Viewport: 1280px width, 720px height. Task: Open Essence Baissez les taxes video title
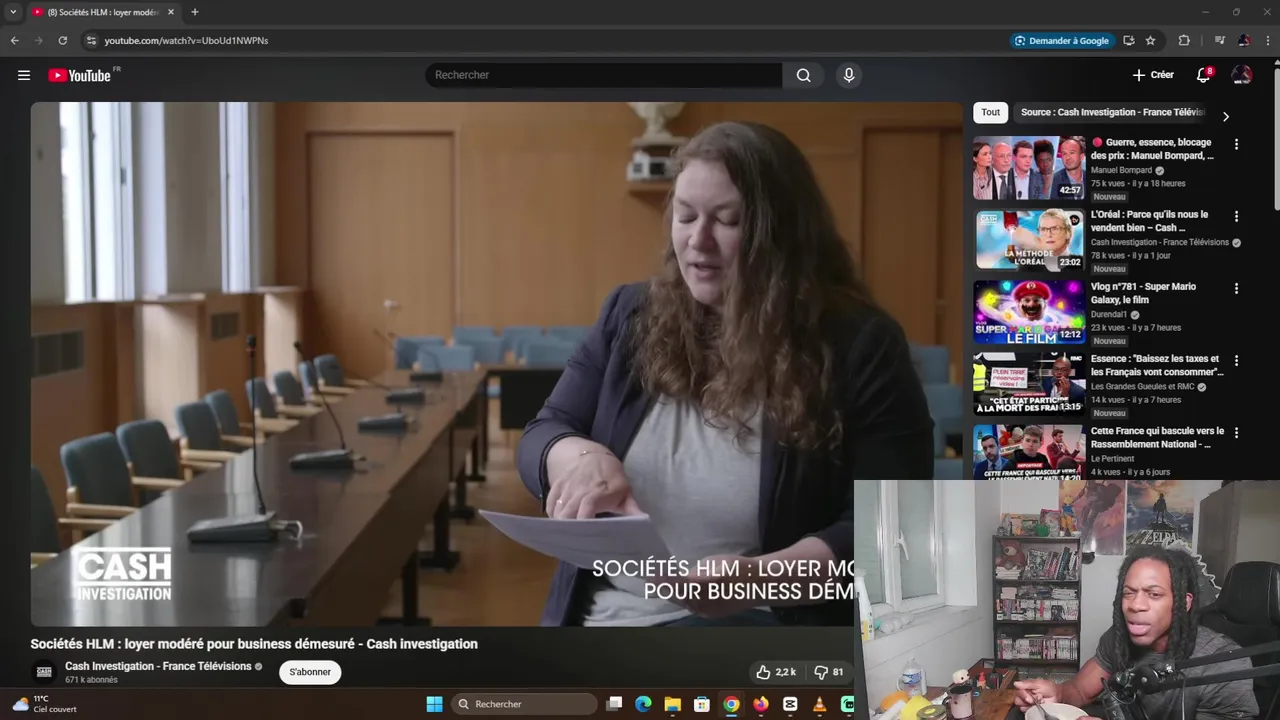tap(1157, 365)
